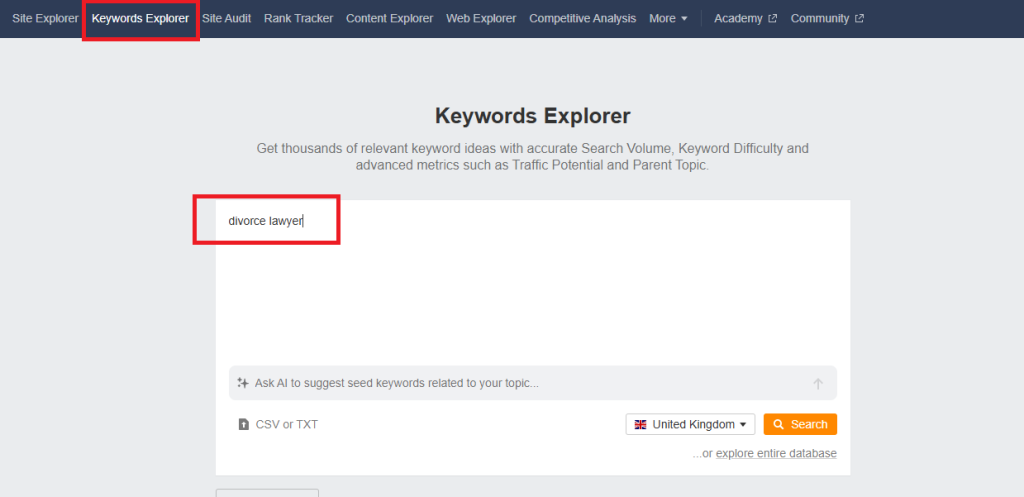The height and width of the screenshot is (497, 1024).
Task: Click the magnifier icon on Search button
Action: pyautogui.click(x=778, y=424)
